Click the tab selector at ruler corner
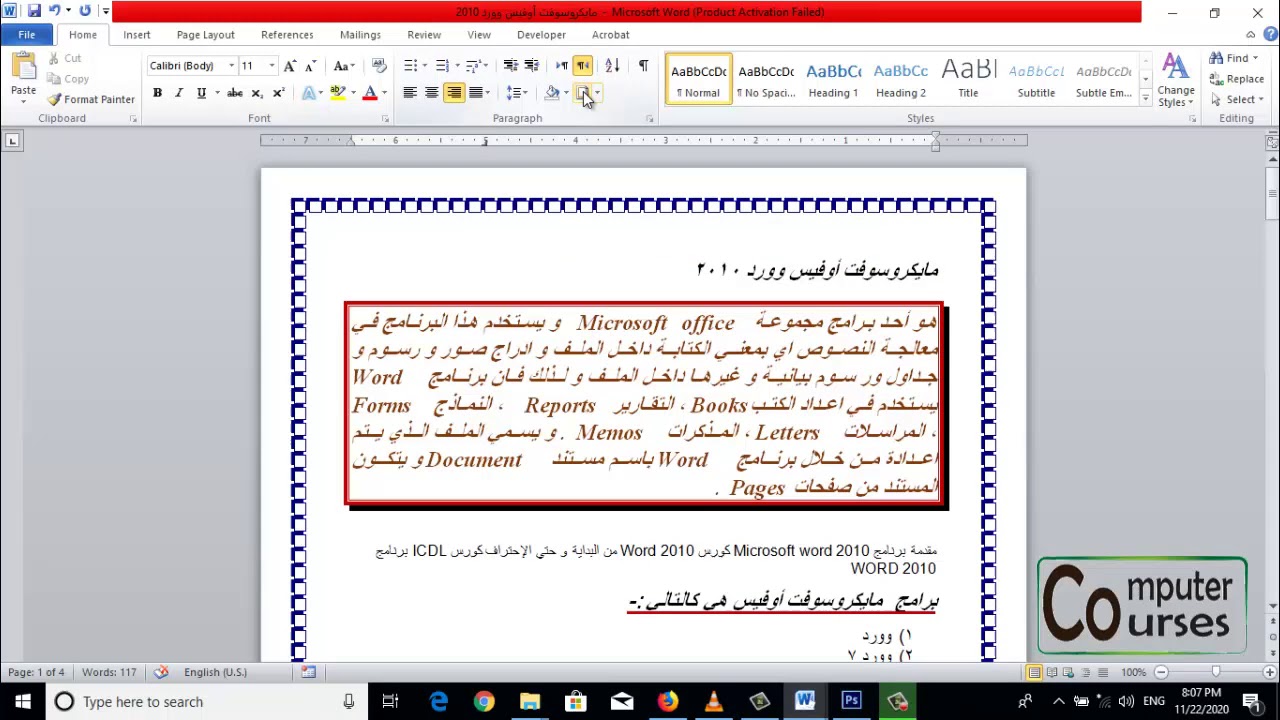 (12, 141)
